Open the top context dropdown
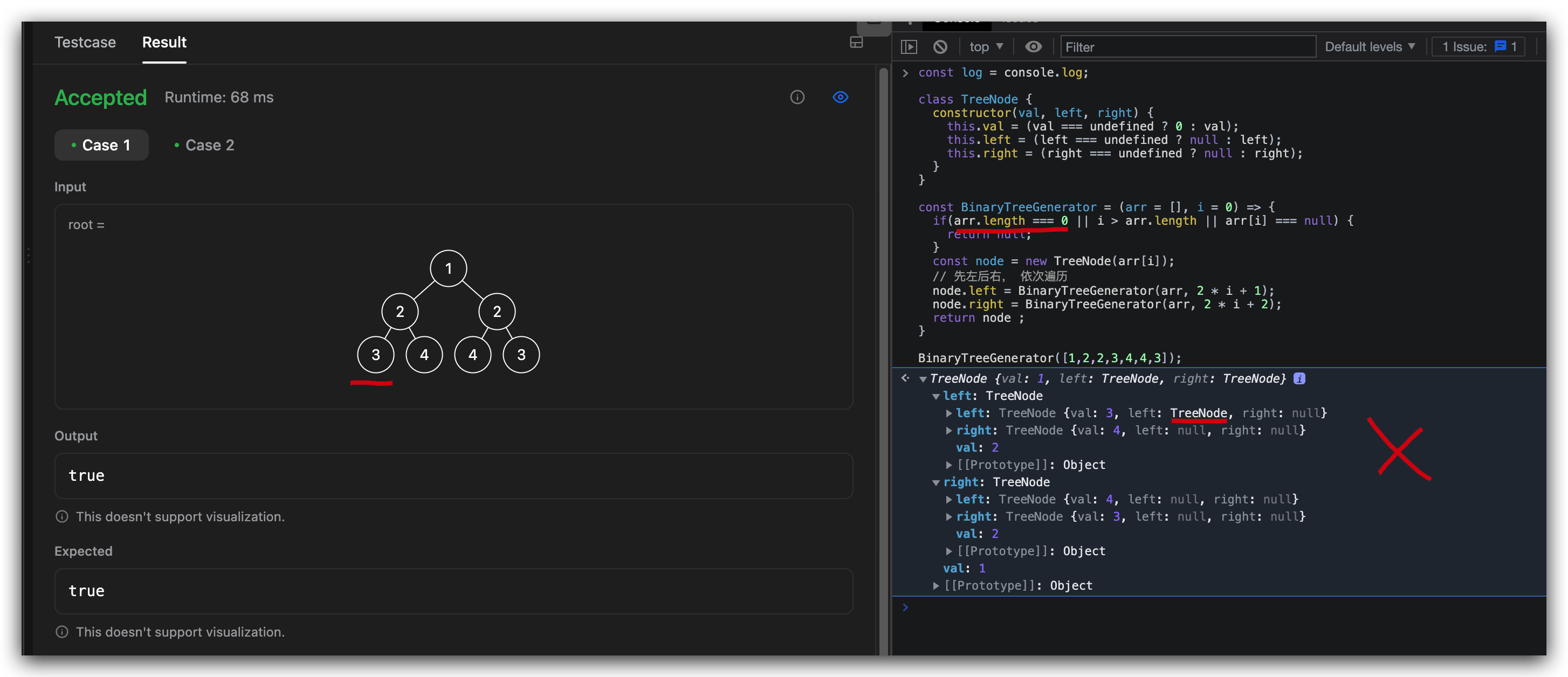Image resolution: width=1568 pixels, height=677 pixels. pos(986,47)
